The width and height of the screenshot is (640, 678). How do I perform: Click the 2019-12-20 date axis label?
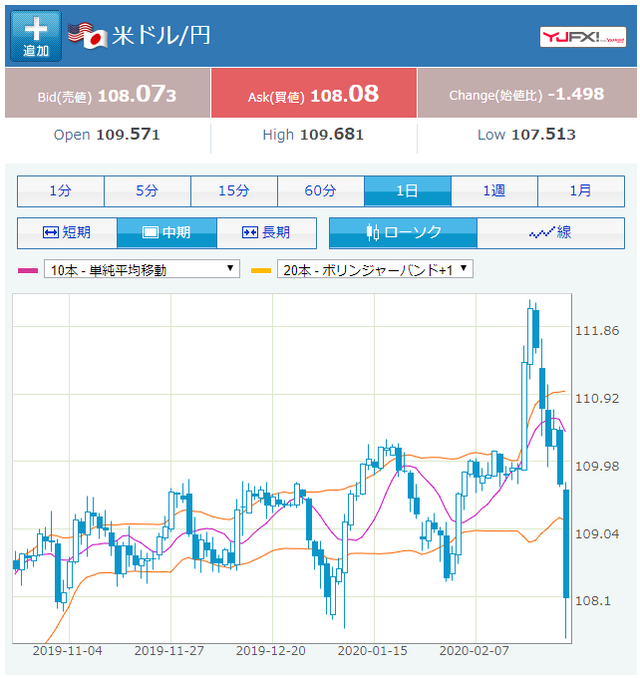tap(271, 651)
